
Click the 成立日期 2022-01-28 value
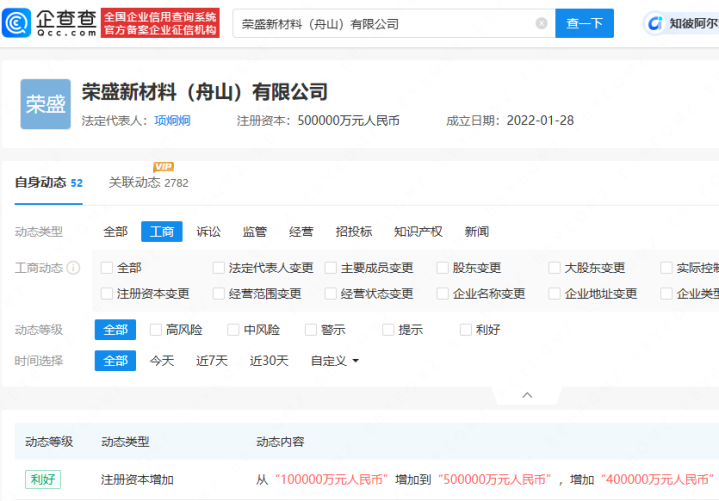[x=540, y=121]
